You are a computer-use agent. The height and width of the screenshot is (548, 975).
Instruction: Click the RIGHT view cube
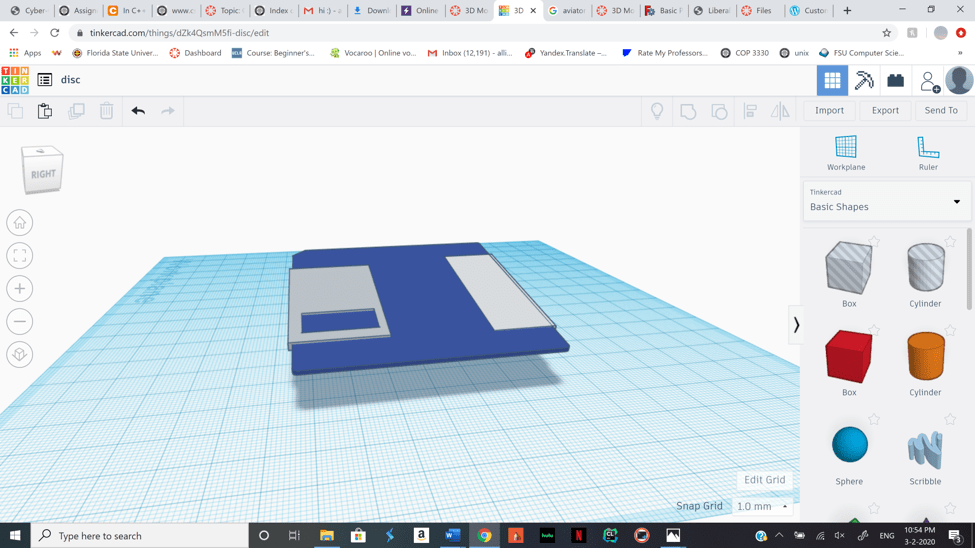click(x=43, y=172)
